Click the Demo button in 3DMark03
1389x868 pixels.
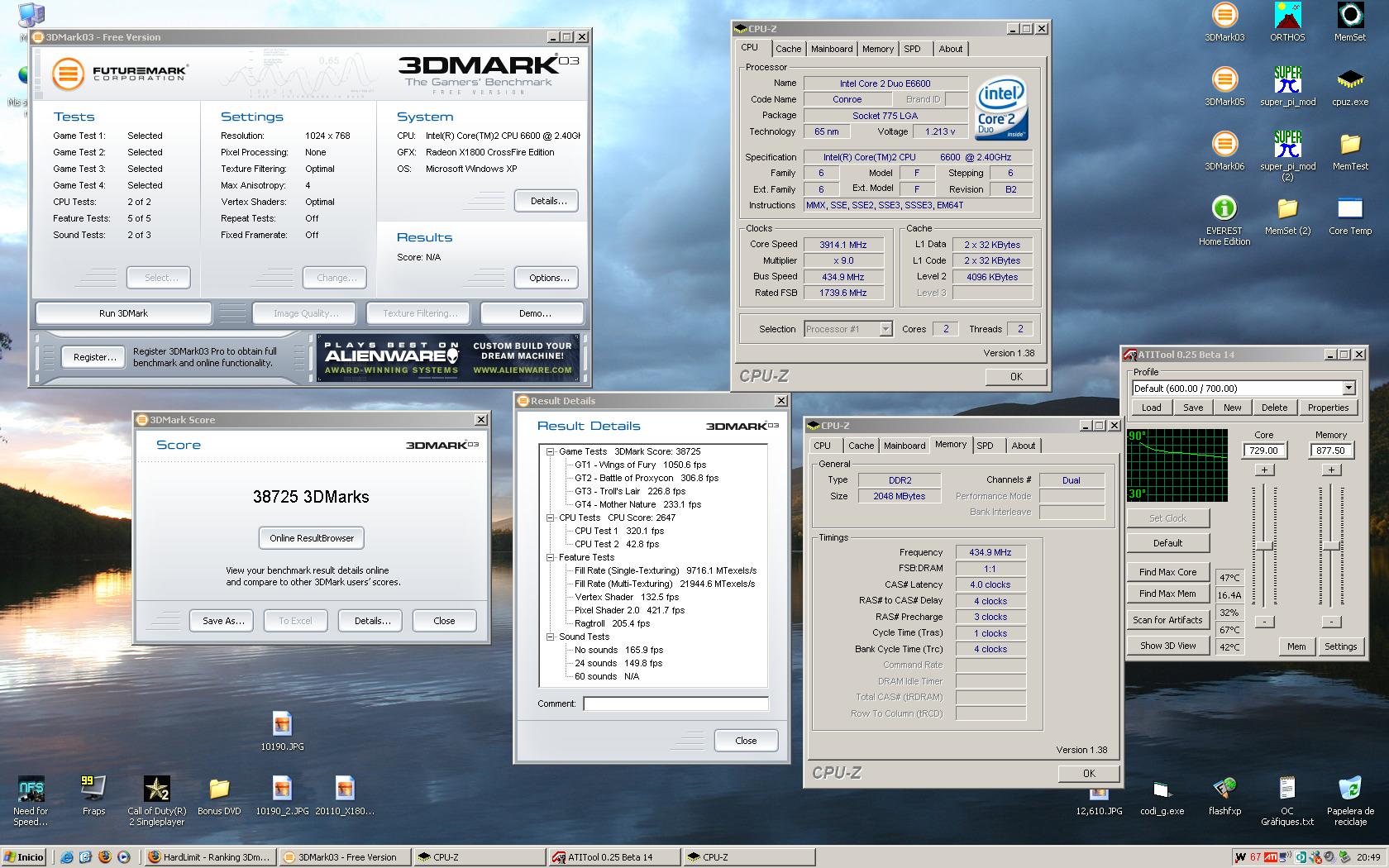534,313
